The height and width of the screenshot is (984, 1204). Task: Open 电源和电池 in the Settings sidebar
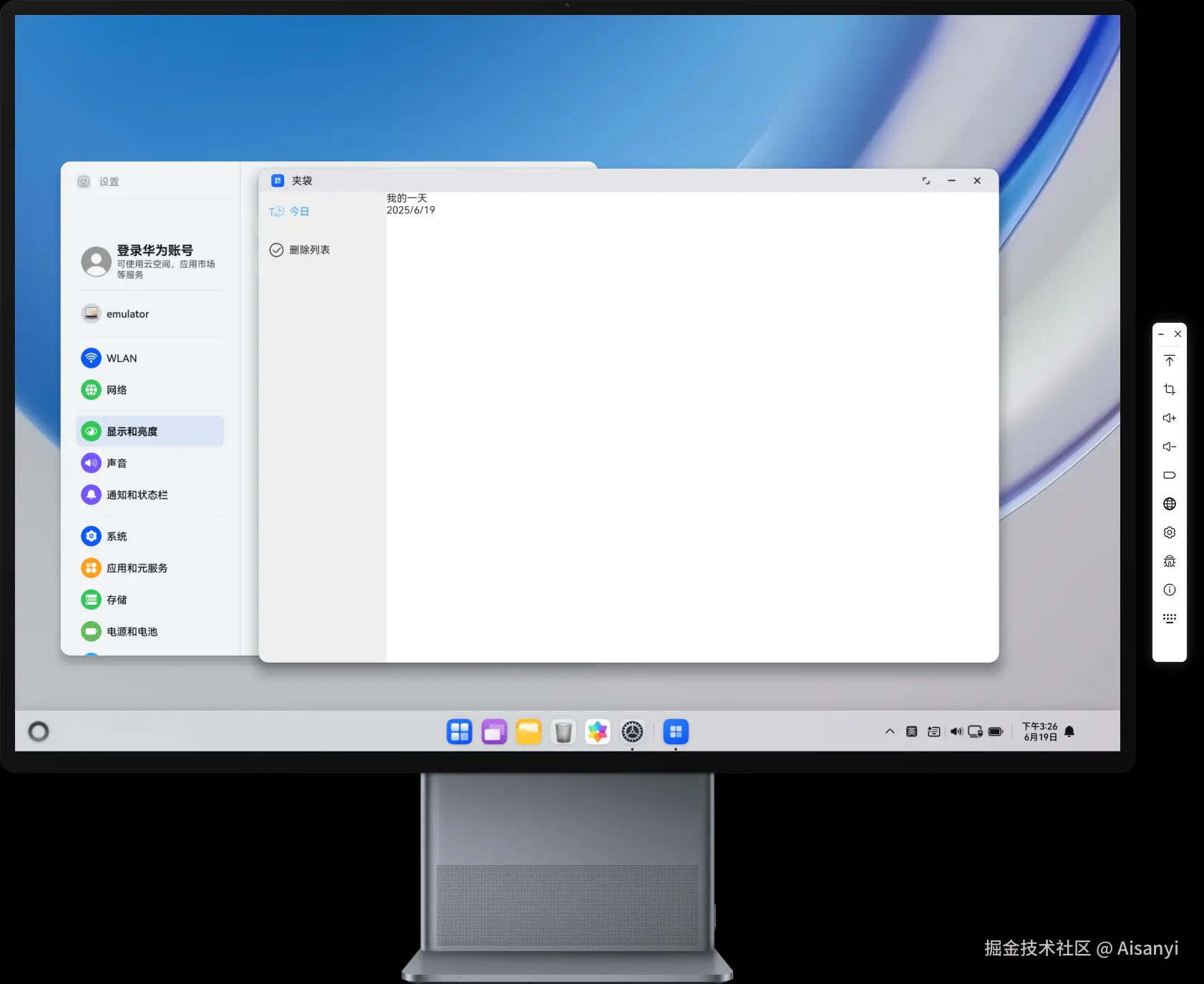[x=150, y=631]
